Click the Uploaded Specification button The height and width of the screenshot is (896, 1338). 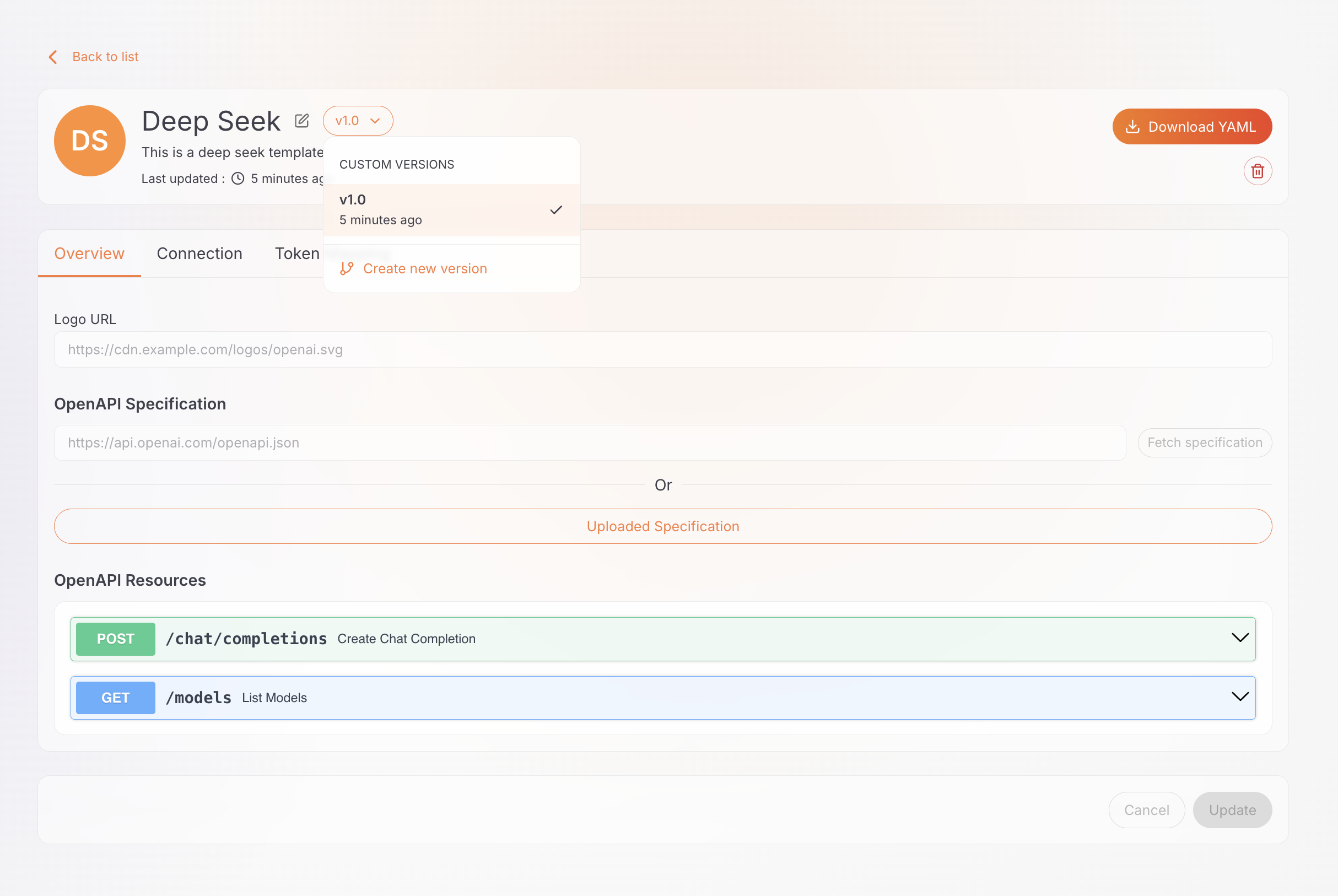click(663, 526)
